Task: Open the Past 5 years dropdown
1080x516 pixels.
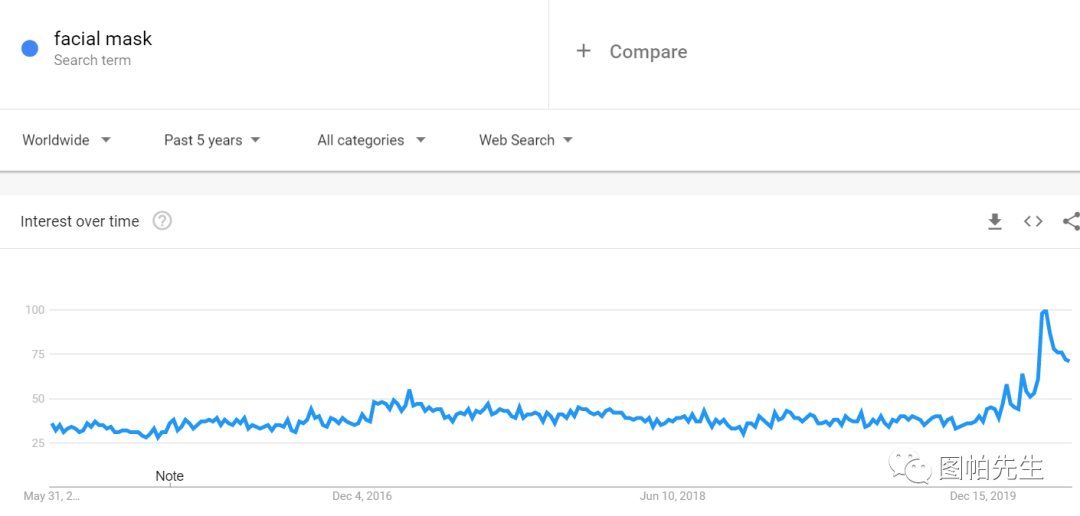Action: (x=212, y=140)
